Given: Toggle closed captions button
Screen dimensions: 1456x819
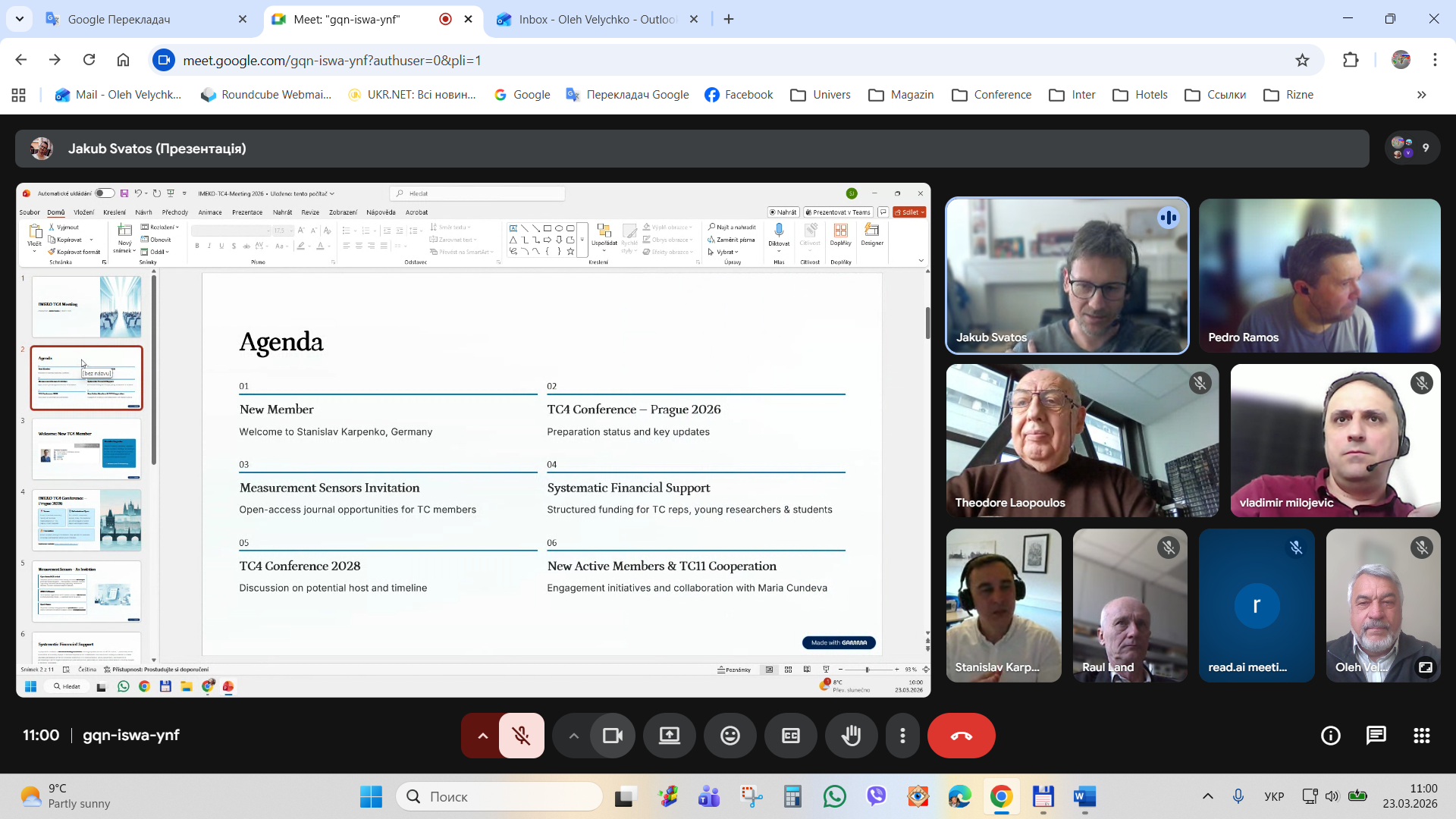Looking at the screenshot, I should (790, 736).
